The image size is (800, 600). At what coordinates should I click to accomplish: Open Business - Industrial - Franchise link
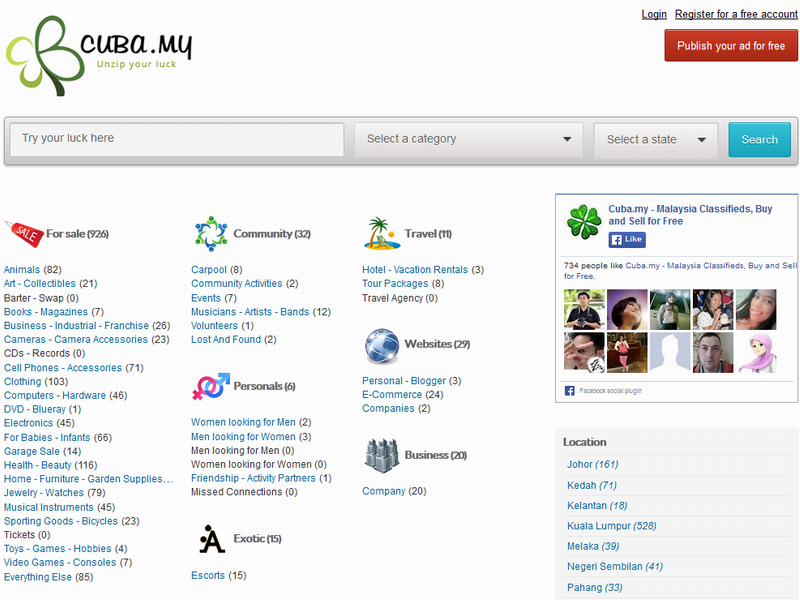[x=77, y=326]
